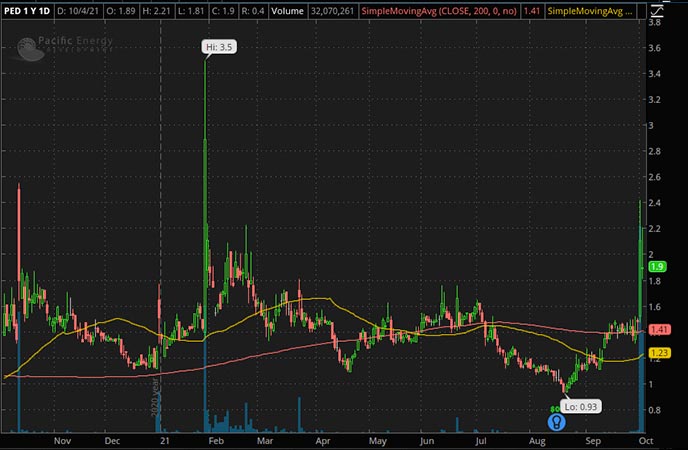Click the yellow 1.23 moving average tag

[x=659, y=353]
